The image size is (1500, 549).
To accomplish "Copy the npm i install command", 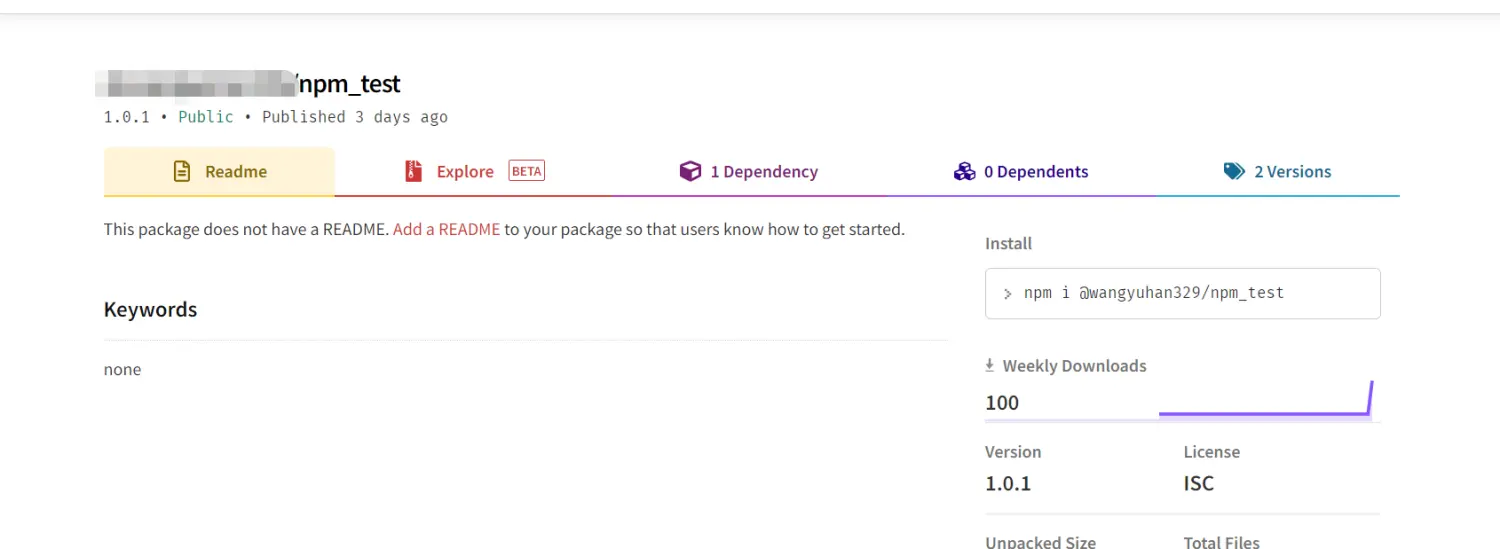I will (x=1153, y=293).
